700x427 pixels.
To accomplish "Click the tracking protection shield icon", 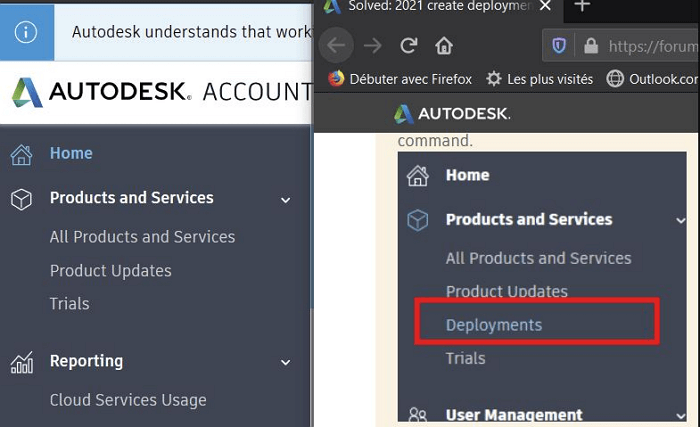I will click(x=559, y=46).
